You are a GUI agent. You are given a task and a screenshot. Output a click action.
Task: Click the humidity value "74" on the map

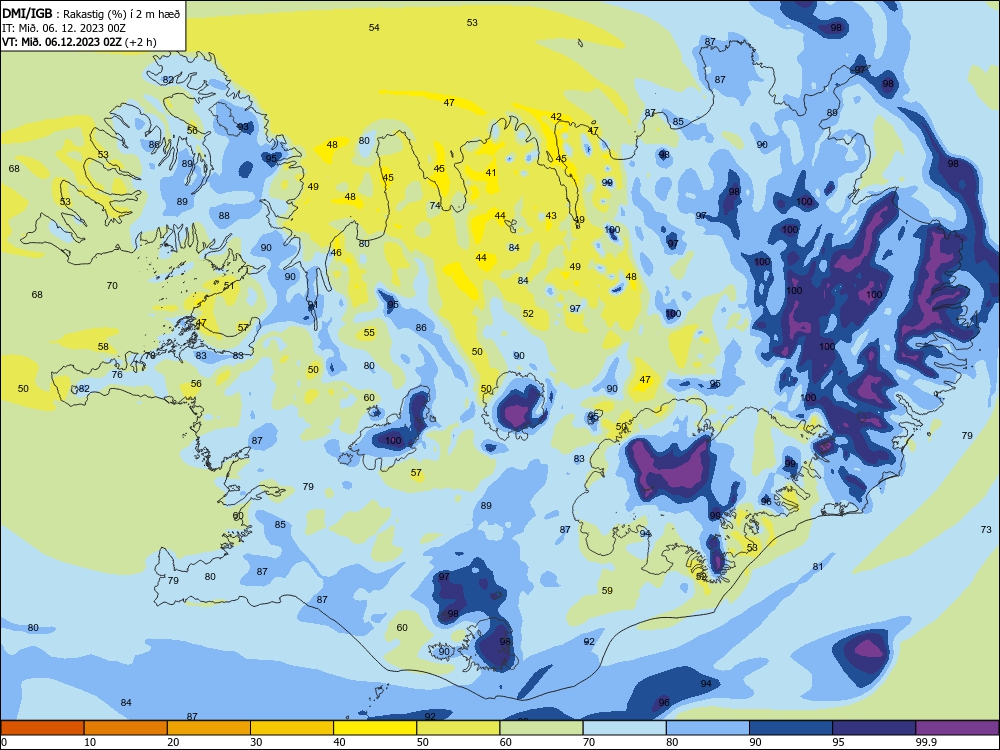tap(435, 205)
